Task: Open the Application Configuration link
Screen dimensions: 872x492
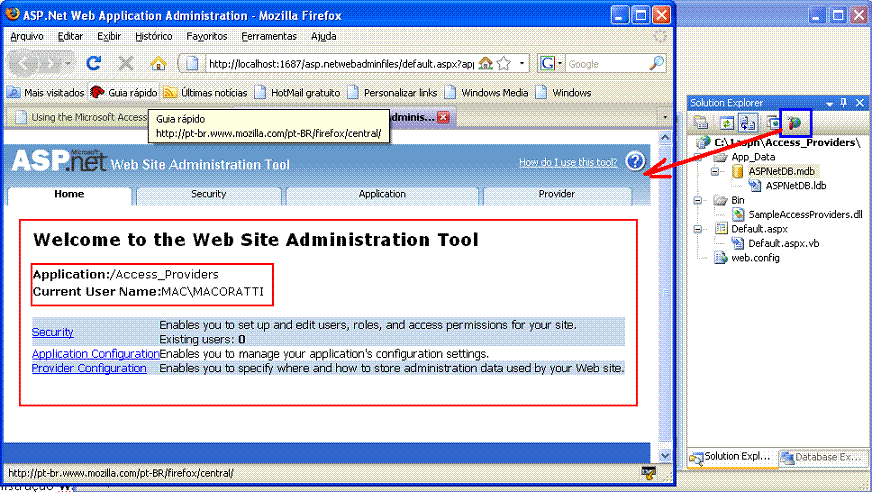Action: coord(96,354)
